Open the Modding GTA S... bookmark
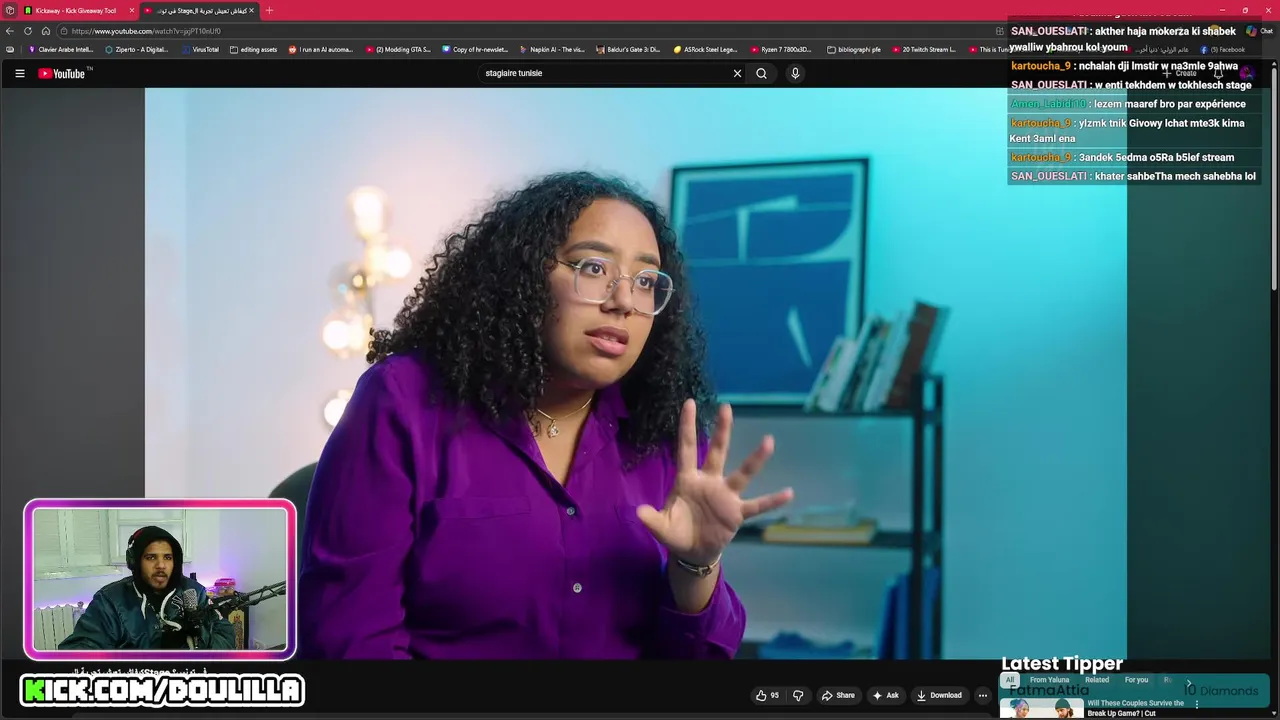This screenshot has width=1280, height=720. (x=398, y=49)
